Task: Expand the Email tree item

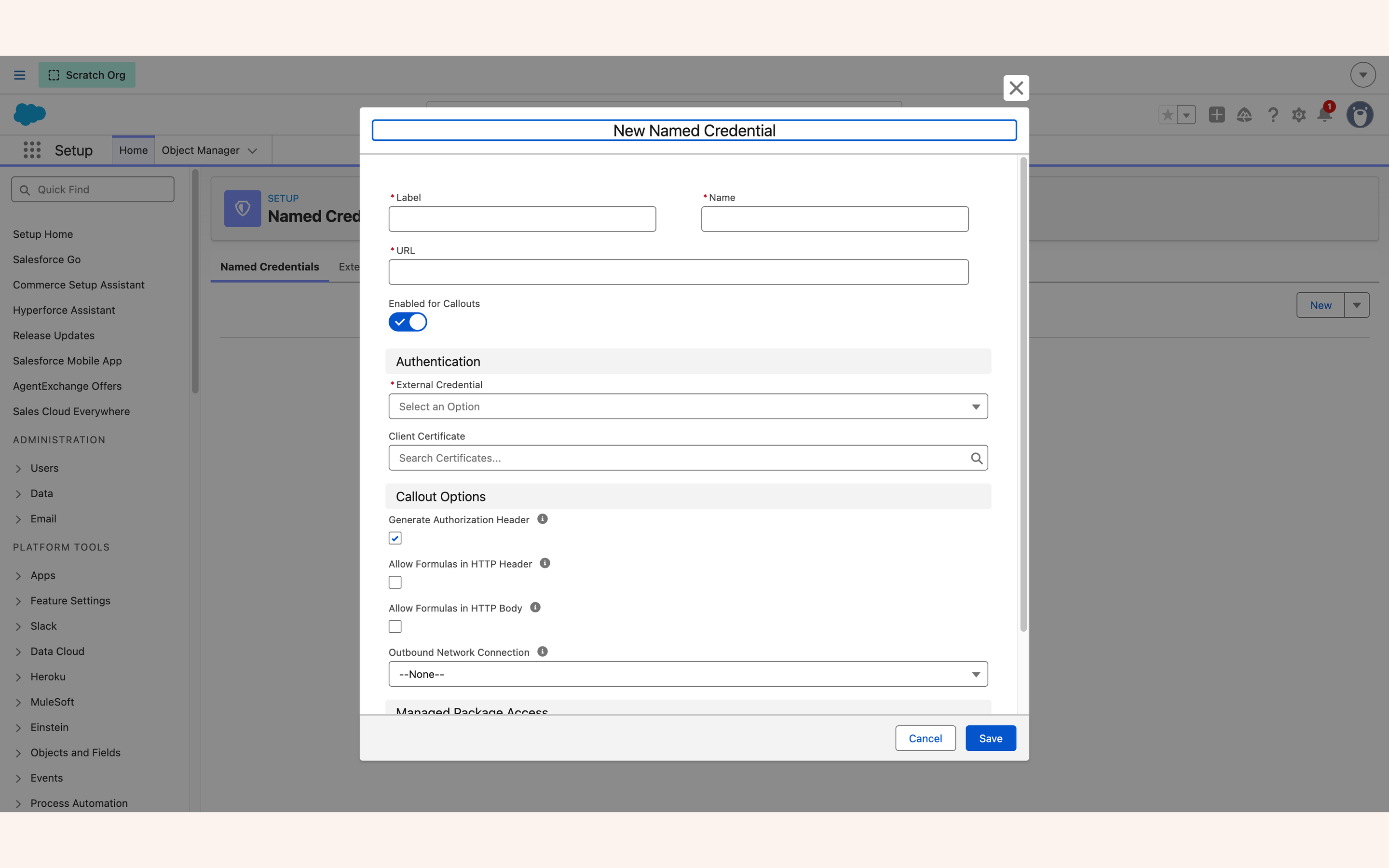Action: click(18, 519)
